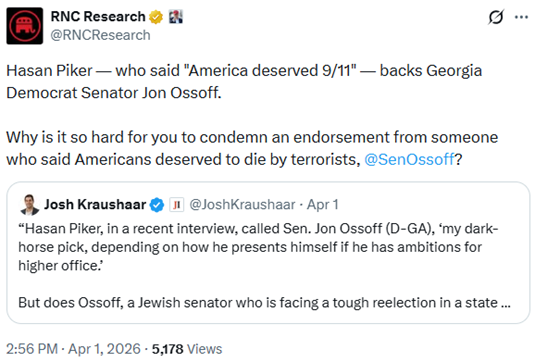View the 5,178 Views count
Image resolution: width=535 pixels, height=362 pixels.
click(187, 349)
